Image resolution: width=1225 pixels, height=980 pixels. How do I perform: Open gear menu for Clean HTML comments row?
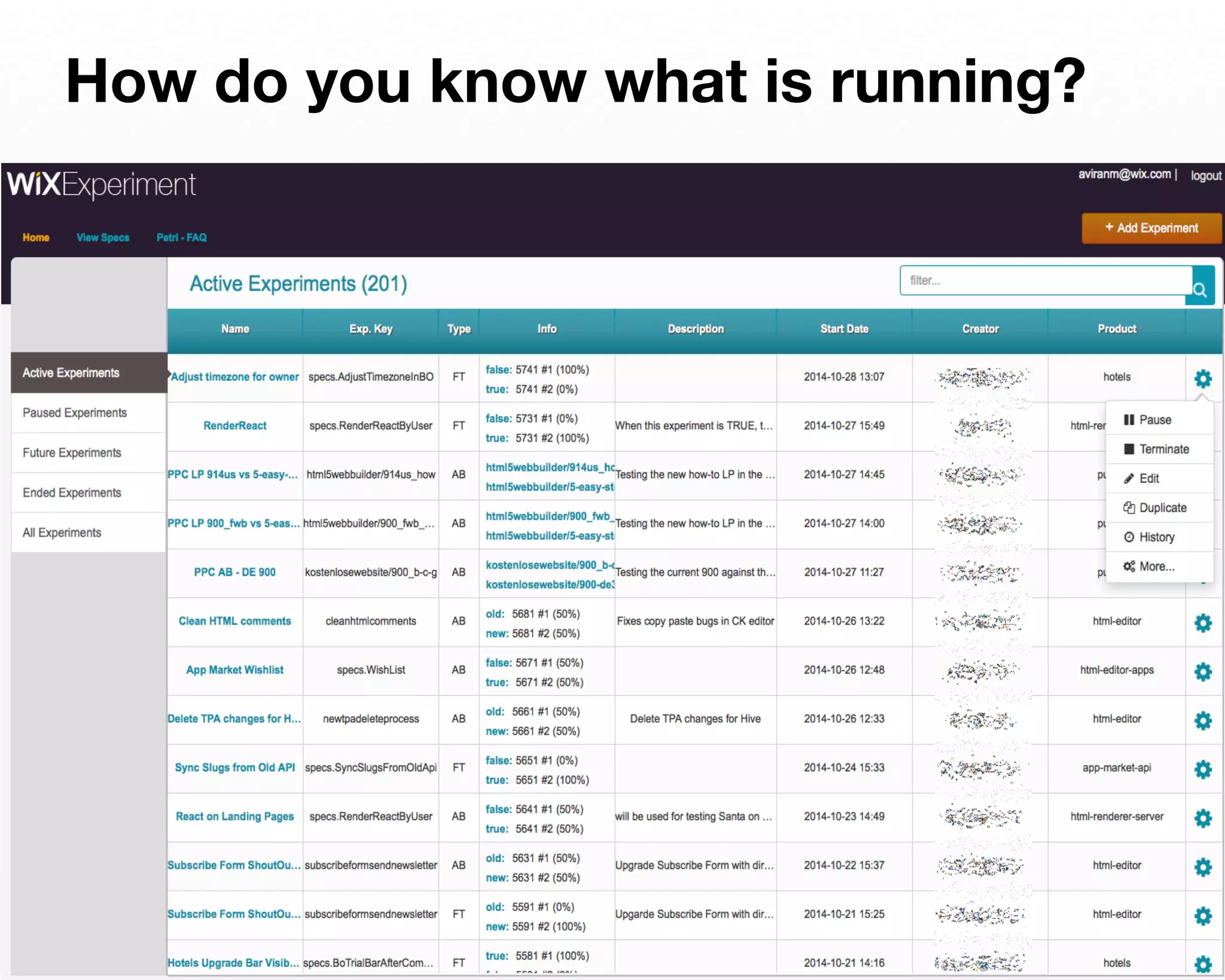[1203, 623]
